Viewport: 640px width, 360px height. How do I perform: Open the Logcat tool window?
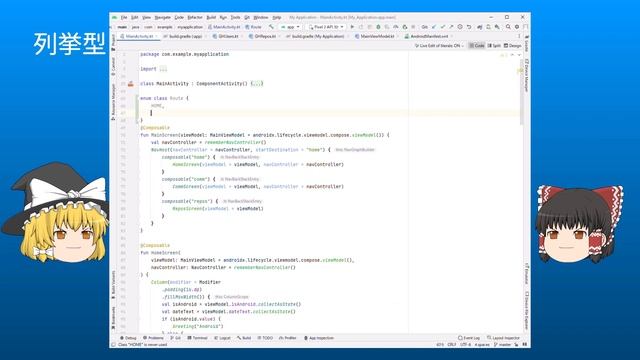point(222,338)
